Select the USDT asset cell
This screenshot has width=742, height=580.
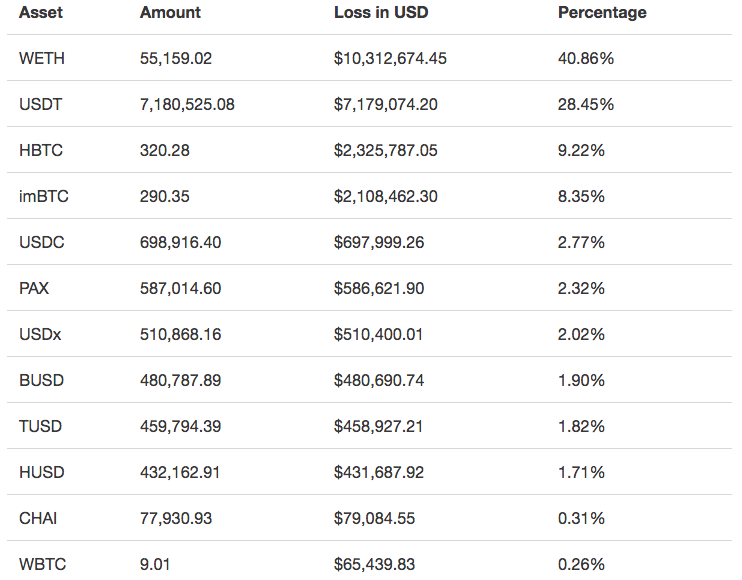point(41,105)
